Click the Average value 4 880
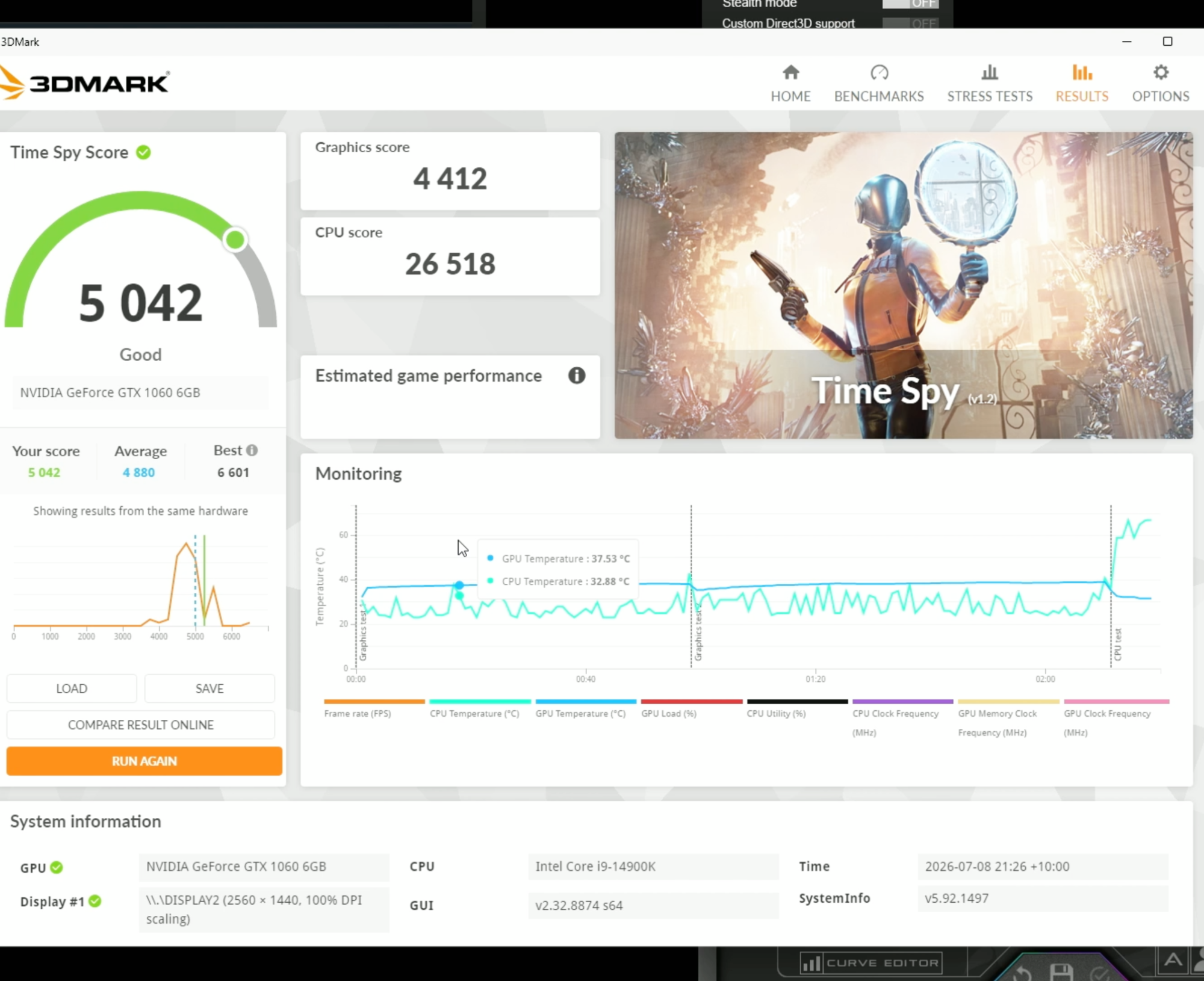1204x981 pixels. point(138,472)
